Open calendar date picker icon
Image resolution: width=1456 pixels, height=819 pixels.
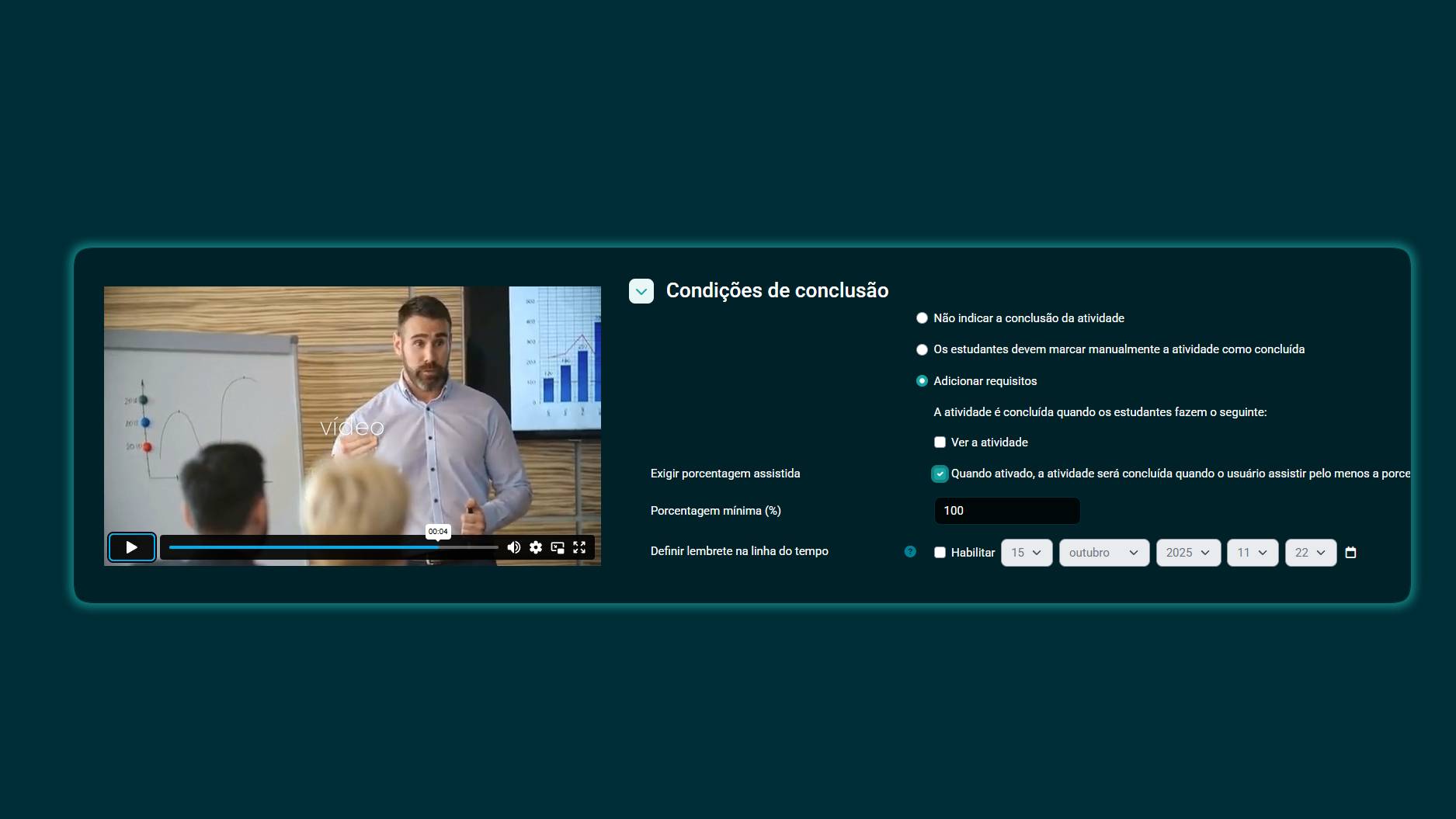click(x=1350, y=553)
